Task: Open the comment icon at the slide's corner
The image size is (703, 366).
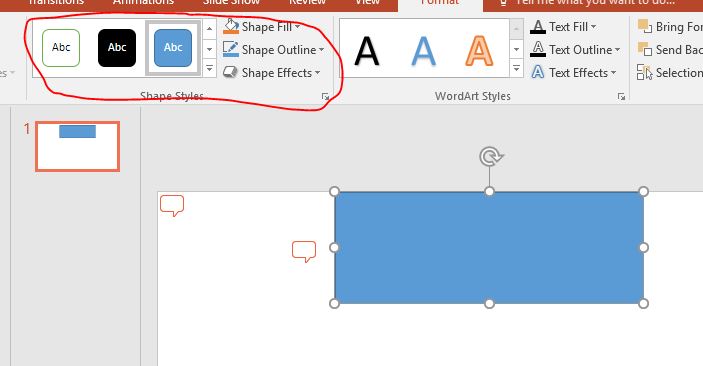Action: [172, 205]
